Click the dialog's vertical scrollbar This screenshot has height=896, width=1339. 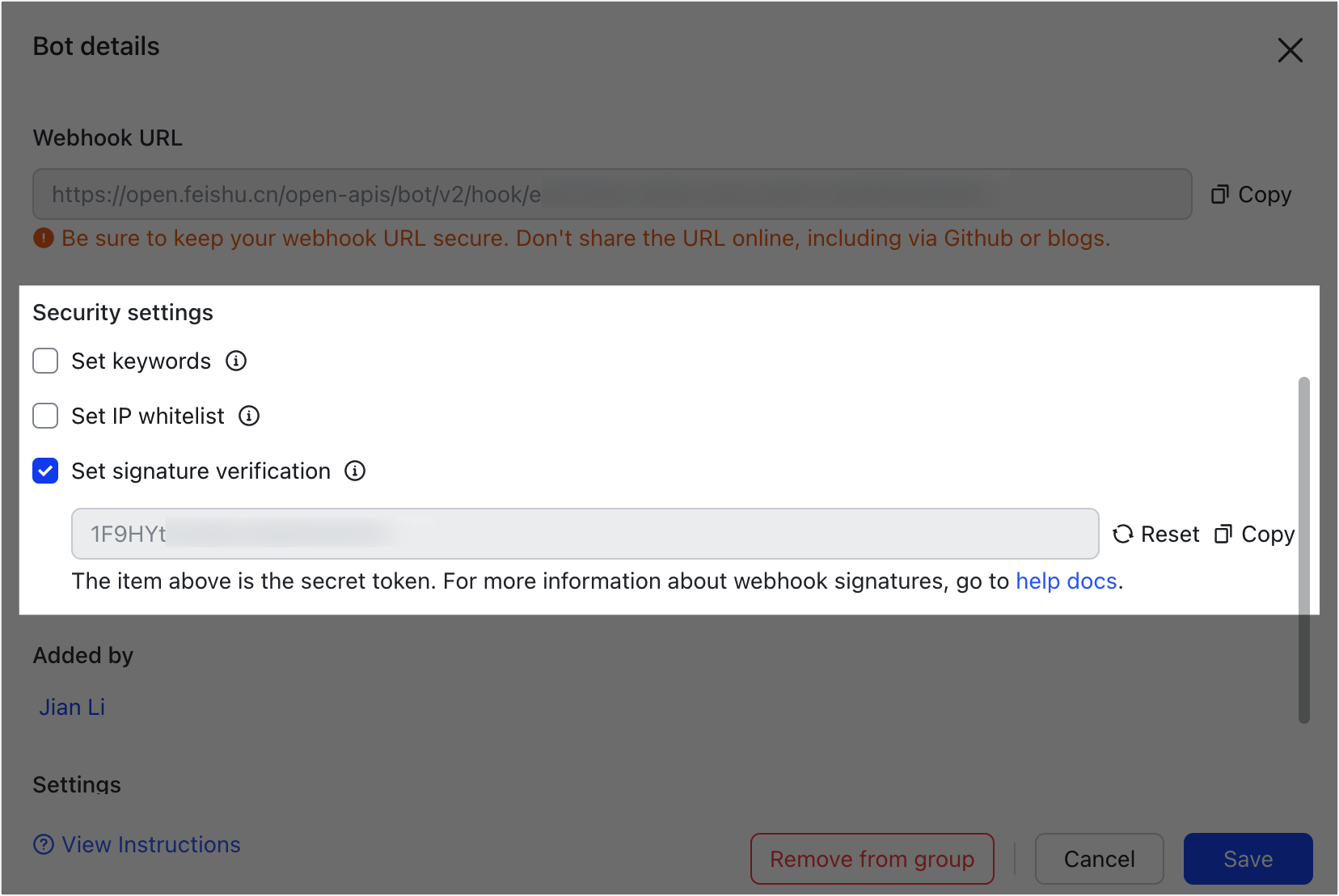click(x=1303, y=550)
